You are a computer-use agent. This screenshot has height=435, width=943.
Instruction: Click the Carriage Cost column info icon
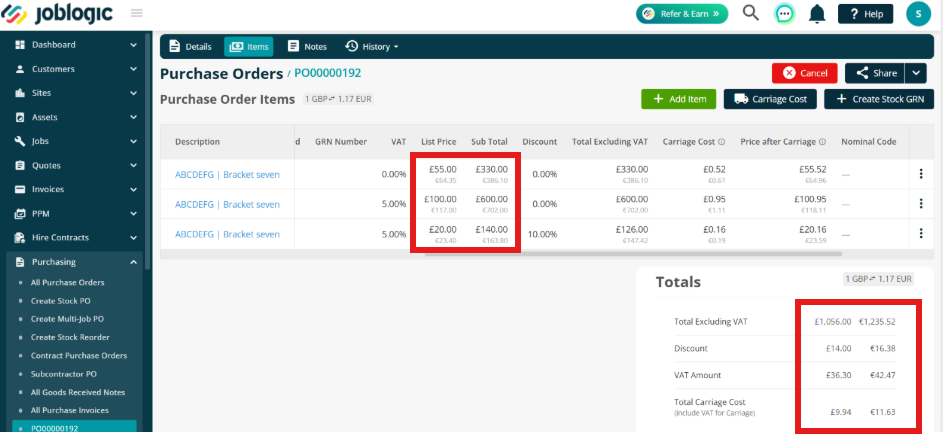[721, 142]
